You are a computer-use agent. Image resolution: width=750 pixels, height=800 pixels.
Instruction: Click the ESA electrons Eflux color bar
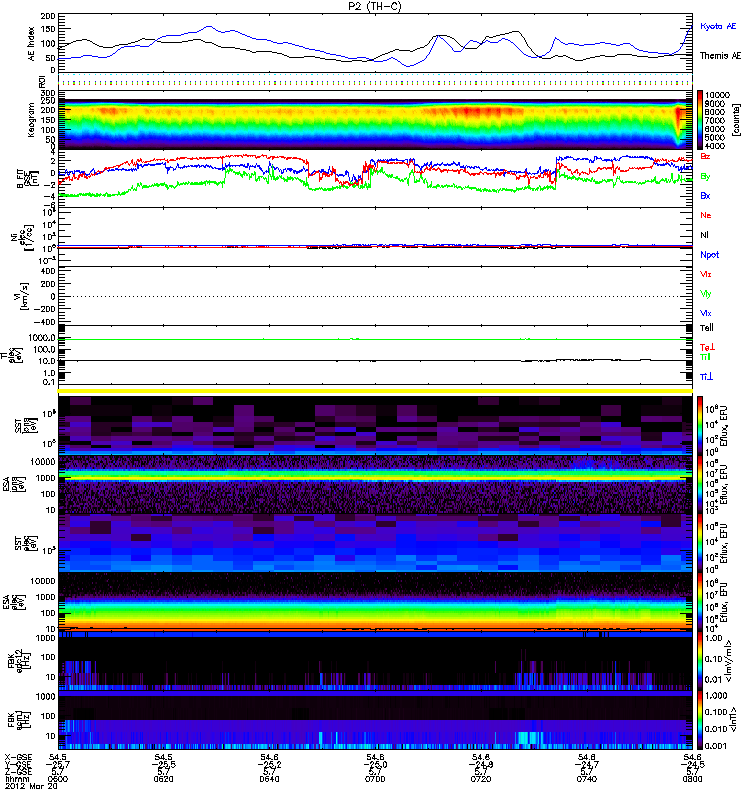(700, 601)
